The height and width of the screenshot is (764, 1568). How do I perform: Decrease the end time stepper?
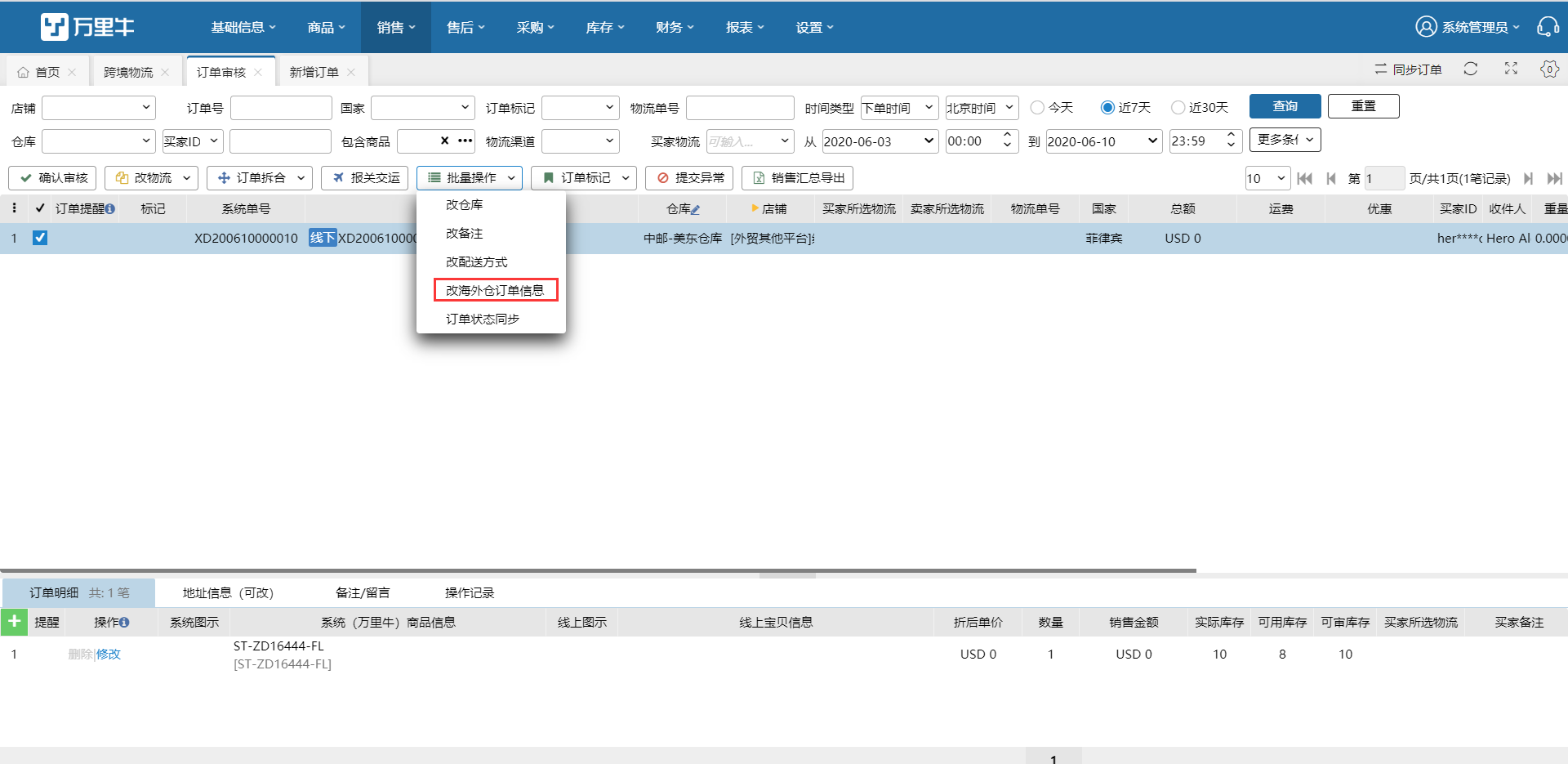point(1231,145)
